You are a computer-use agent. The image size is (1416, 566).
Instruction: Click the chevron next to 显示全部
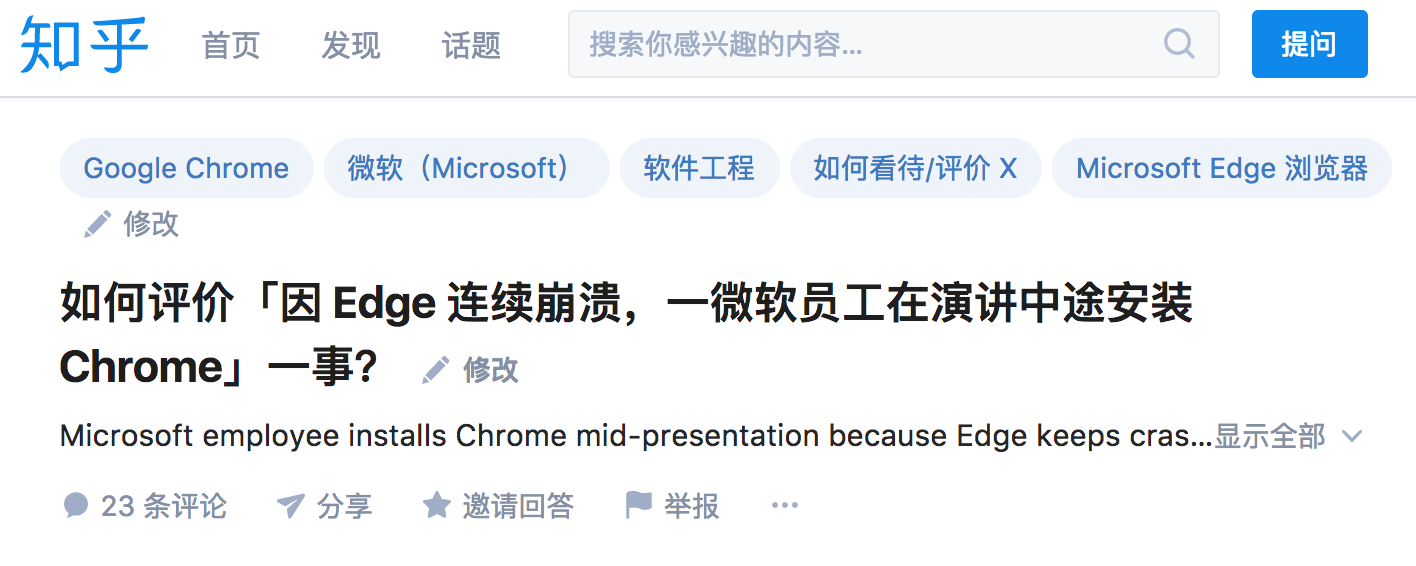coord(1352,437)
